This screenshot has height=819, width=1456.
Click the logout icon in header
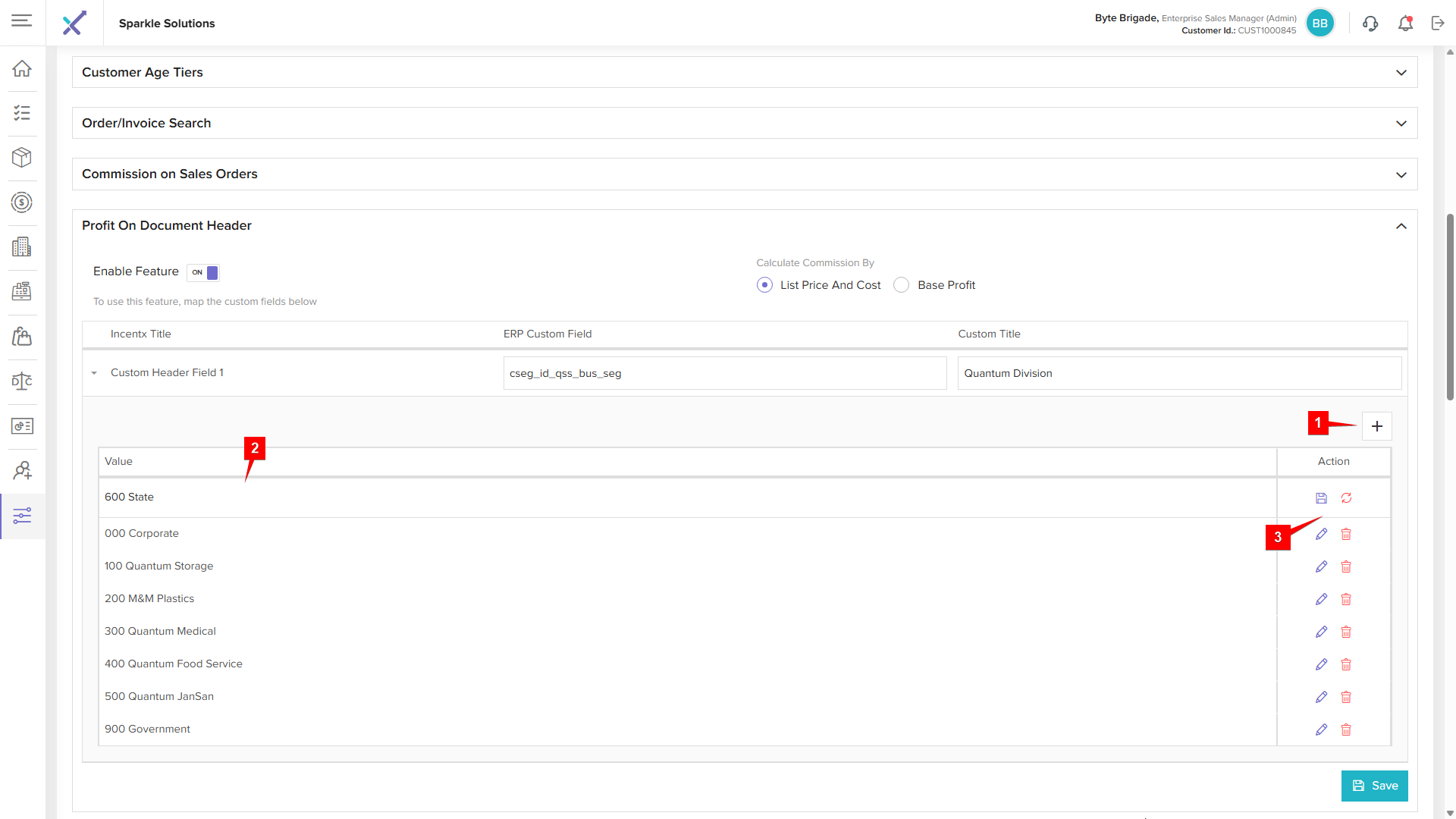pyautogui.click(x=1438, y=24)
